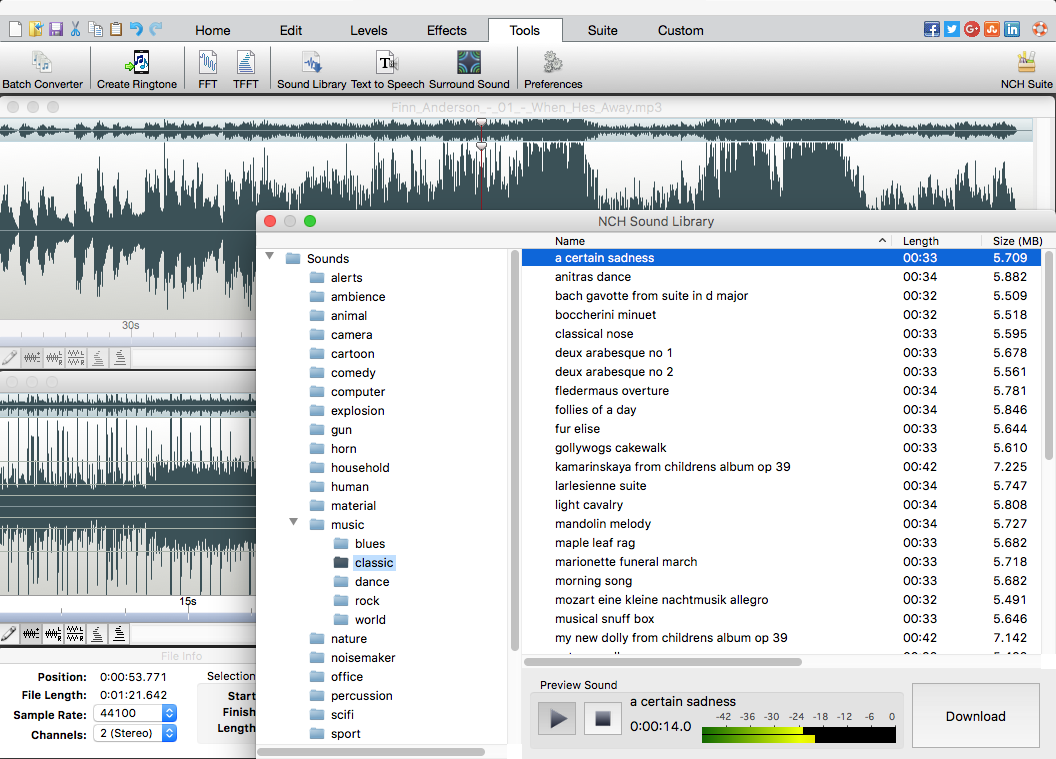Open the Batch Converter tool
This screenshot has width=1056, height=759.
42,69
